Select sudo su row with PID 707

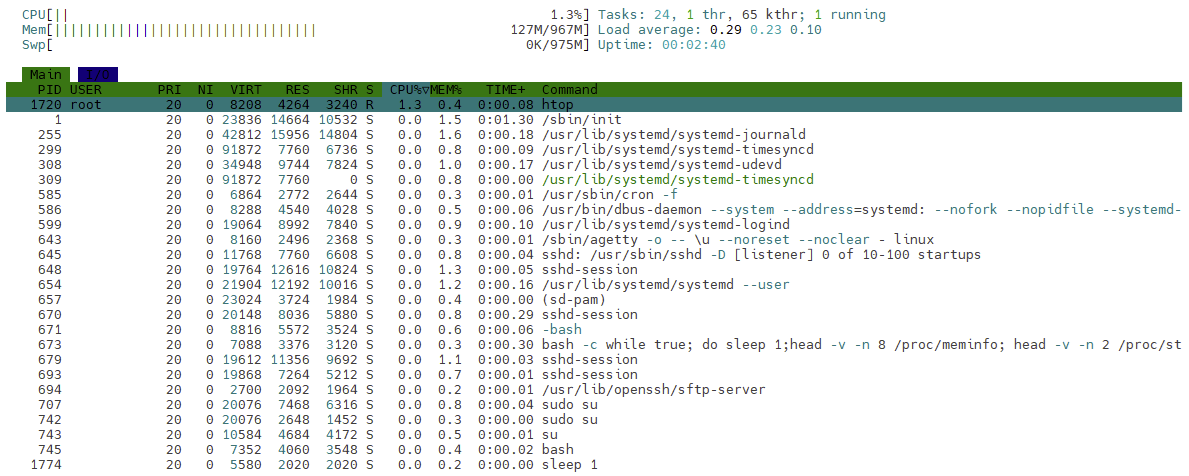594,405
